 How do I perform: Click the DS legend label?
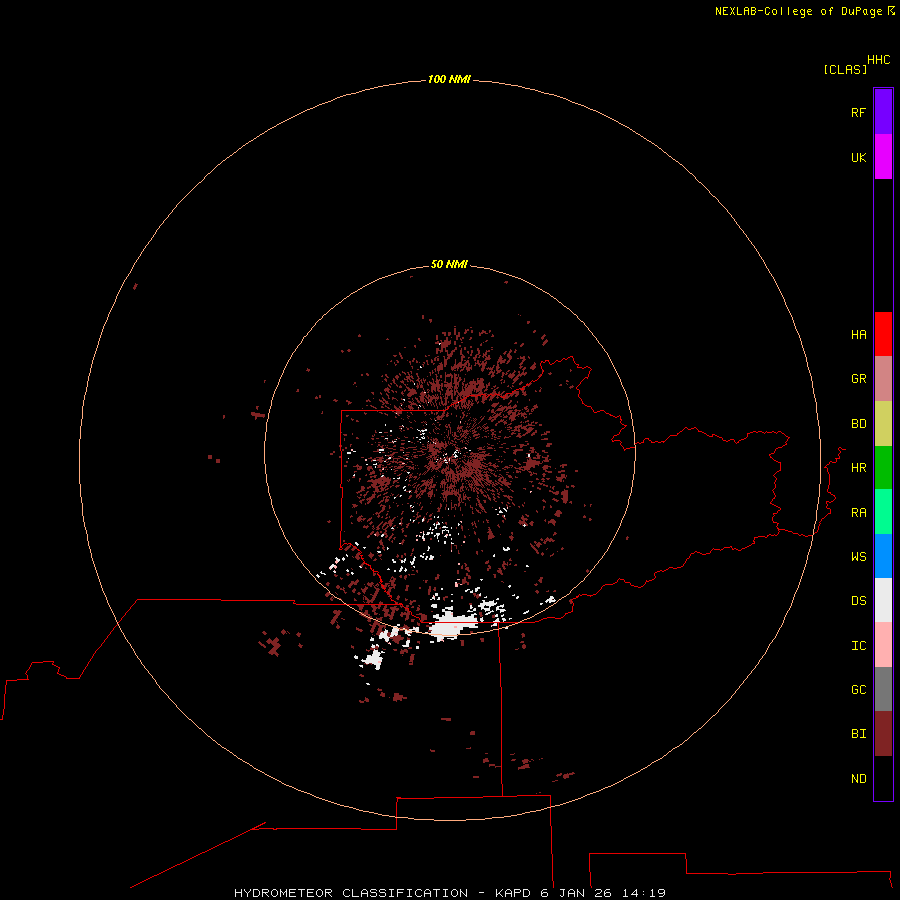coord(858,601)
